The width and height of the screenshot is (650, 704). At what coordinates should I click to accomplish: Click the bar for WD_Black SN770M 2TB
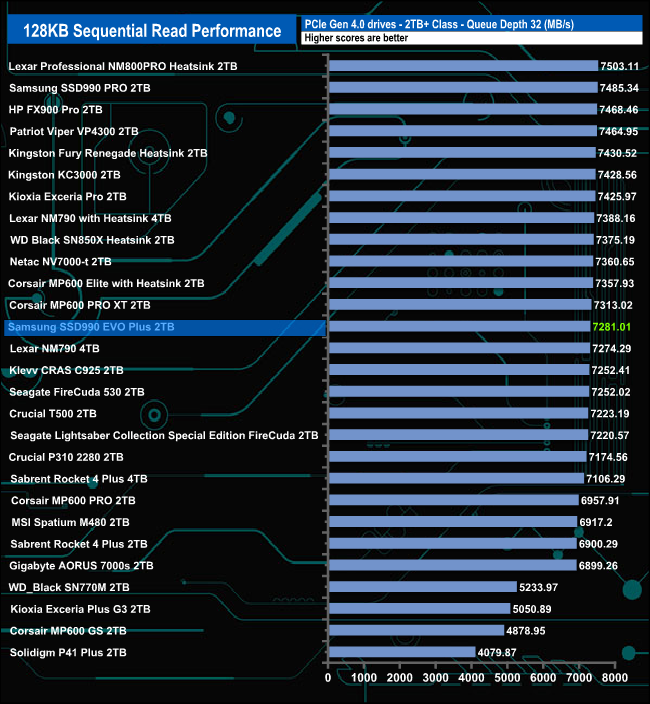(x=423, y=587)
